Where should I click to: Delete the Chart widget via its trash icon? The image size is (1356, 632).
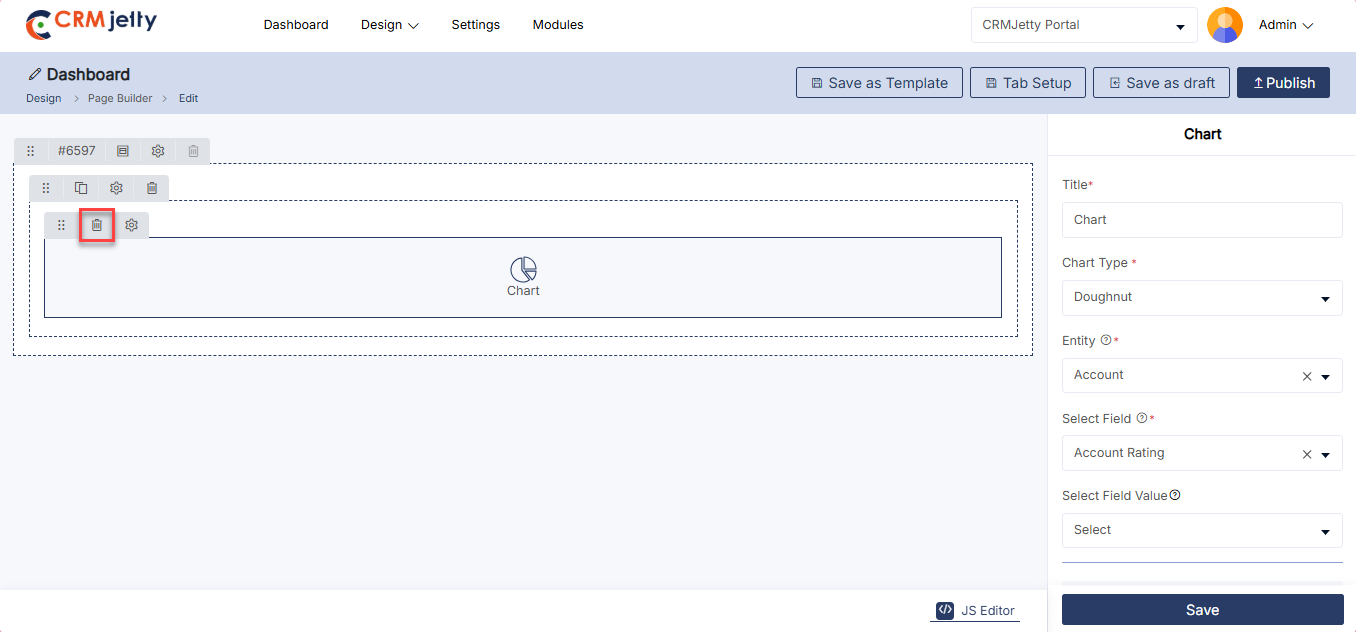(x=97, y=225)
